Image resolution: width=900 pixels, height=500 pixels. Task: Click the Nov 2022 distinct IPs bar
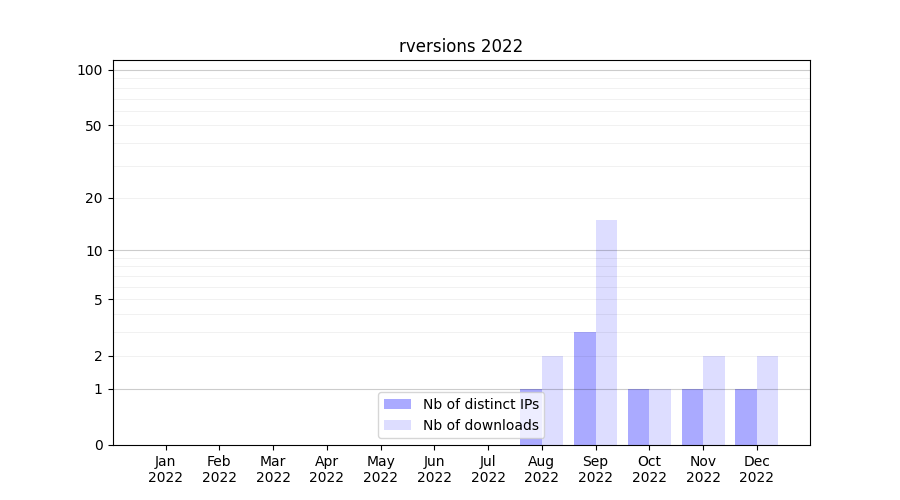click(x=692, y=417)
